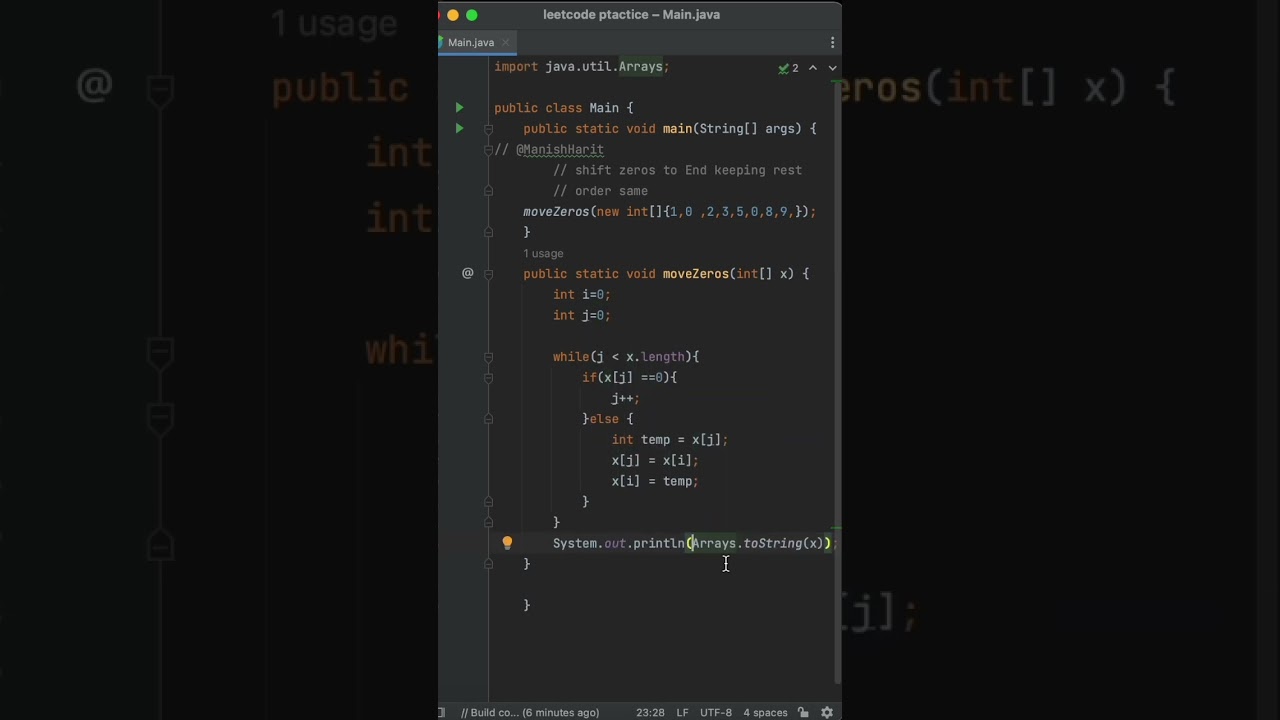This screenshot has width=1280, height=720.
Task: Click the fold end marker after x[i] = temp
Action: 488,502
